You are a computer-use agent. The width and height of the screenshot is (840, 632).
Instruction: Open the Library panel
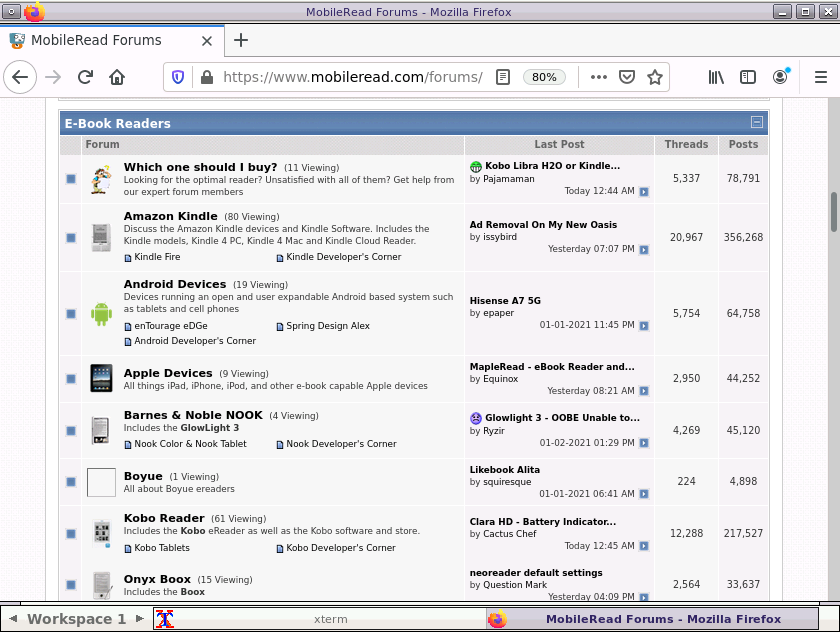point(716,77)
